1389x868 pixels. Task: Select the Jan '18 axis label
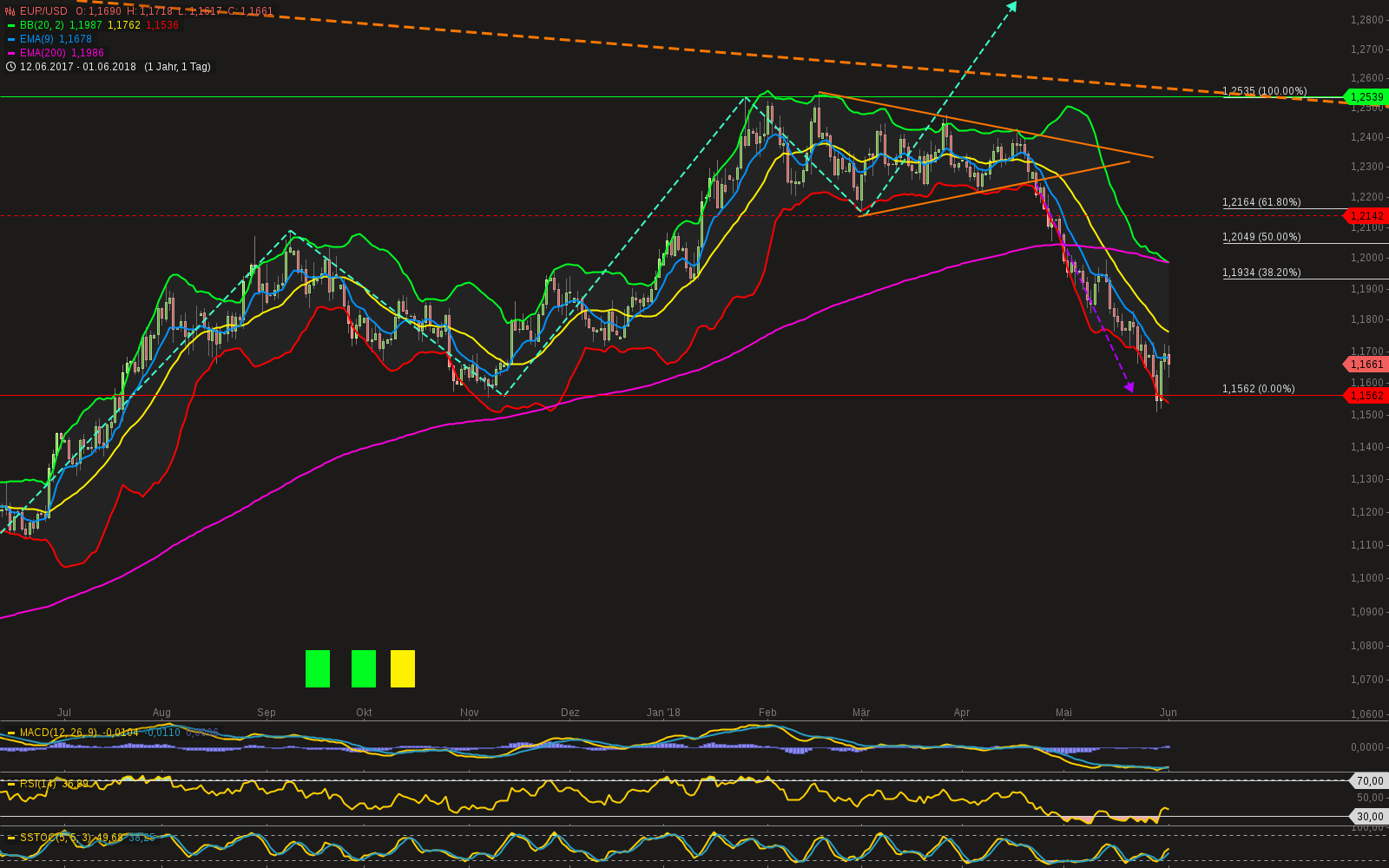(664, 712)
